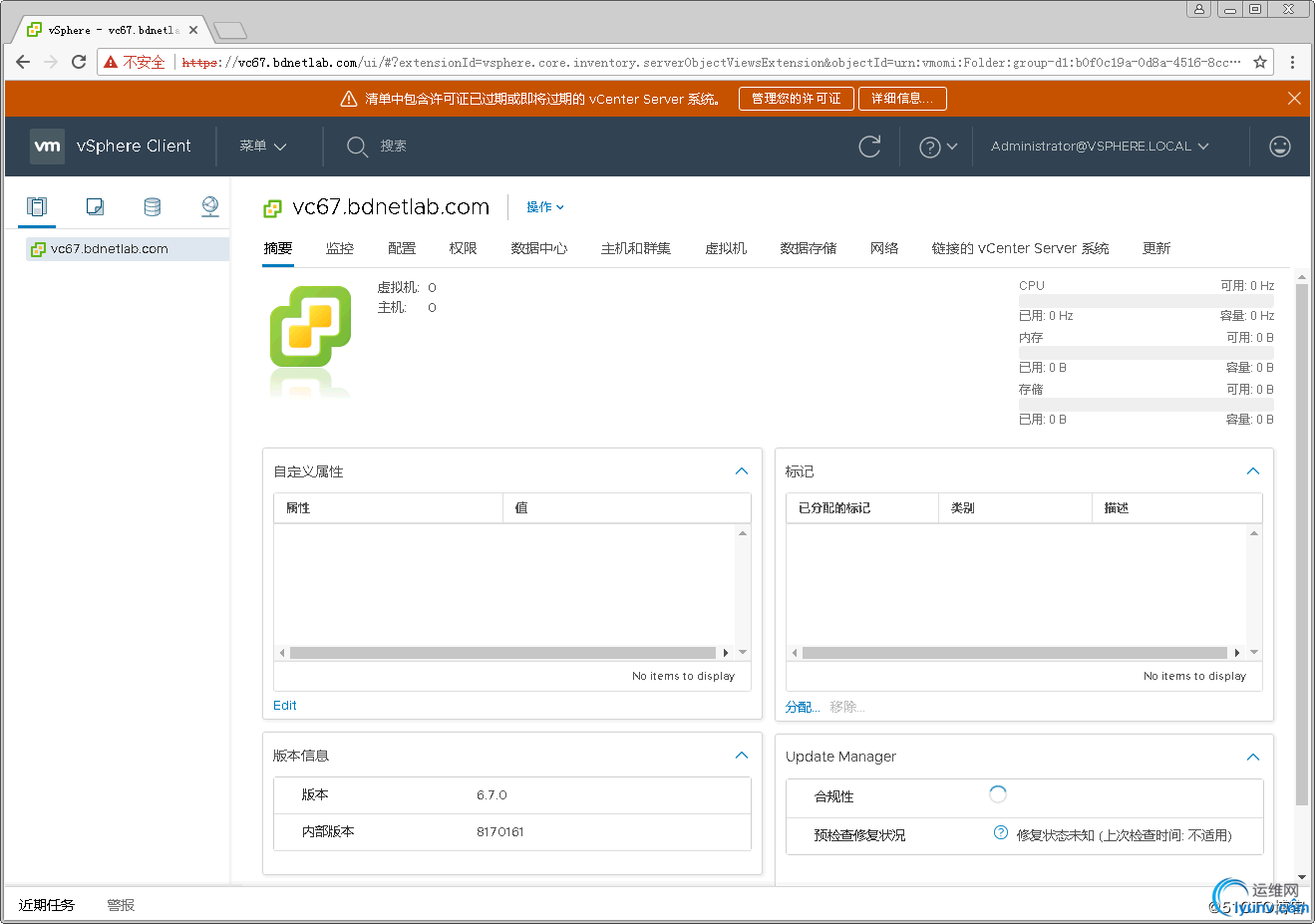Click the 值 column header
Image resolution: width=1315 pixels, height=924 pixels.
point(627,507)
